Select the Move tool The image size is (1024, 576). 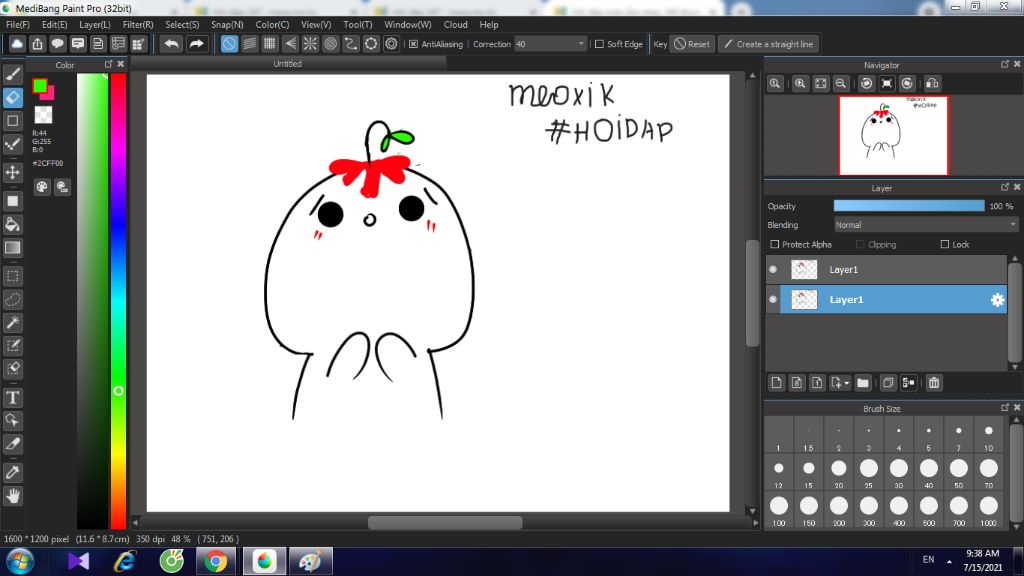[x=12, y=172]
